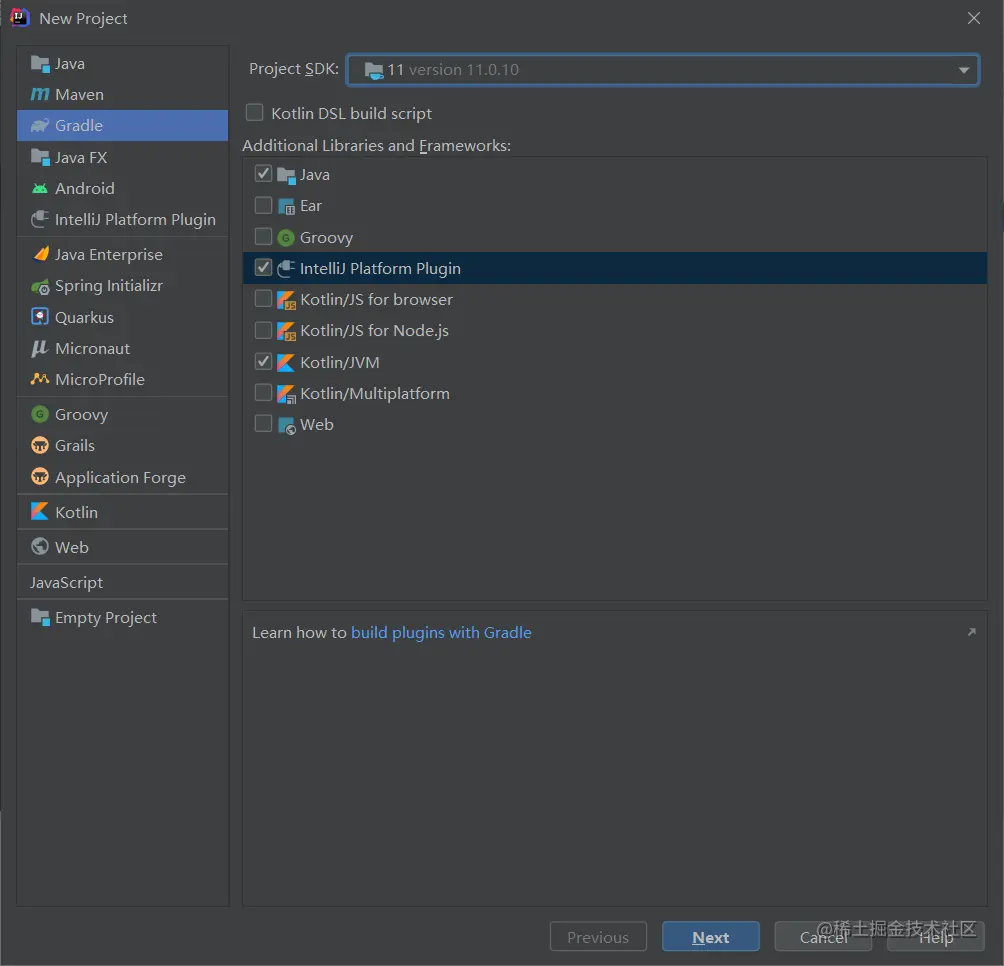The image size is (1004, 966).
Task: Check the Kotlin/JS for Node.js checkbox
Action: [x=263, y=330]
